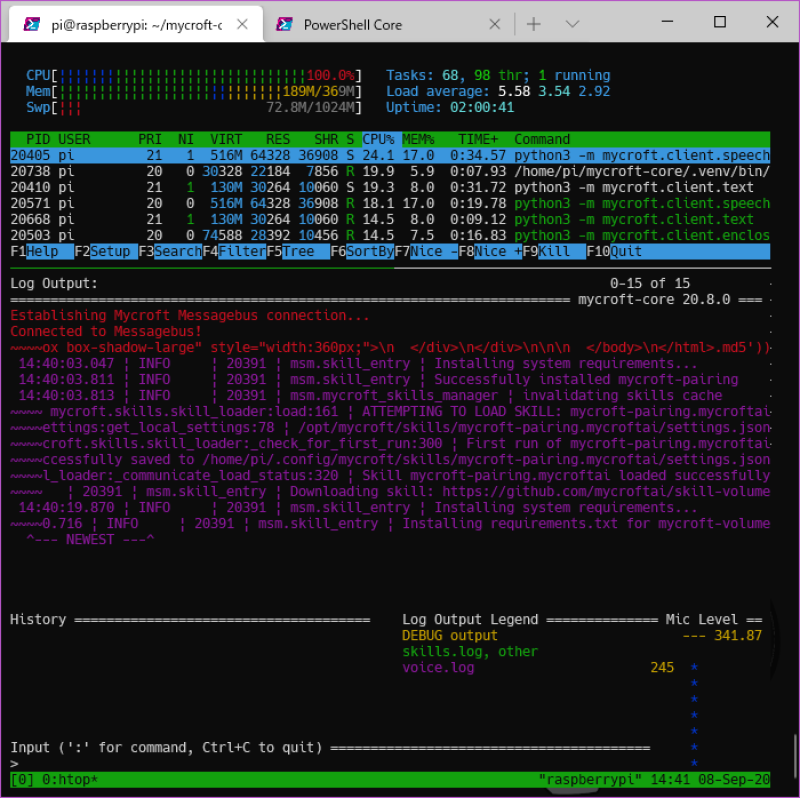This screenshot has width=800, height=798.
Task: Close the pi@raspberrypi terminal tab
Action: (x=242, y=24)
